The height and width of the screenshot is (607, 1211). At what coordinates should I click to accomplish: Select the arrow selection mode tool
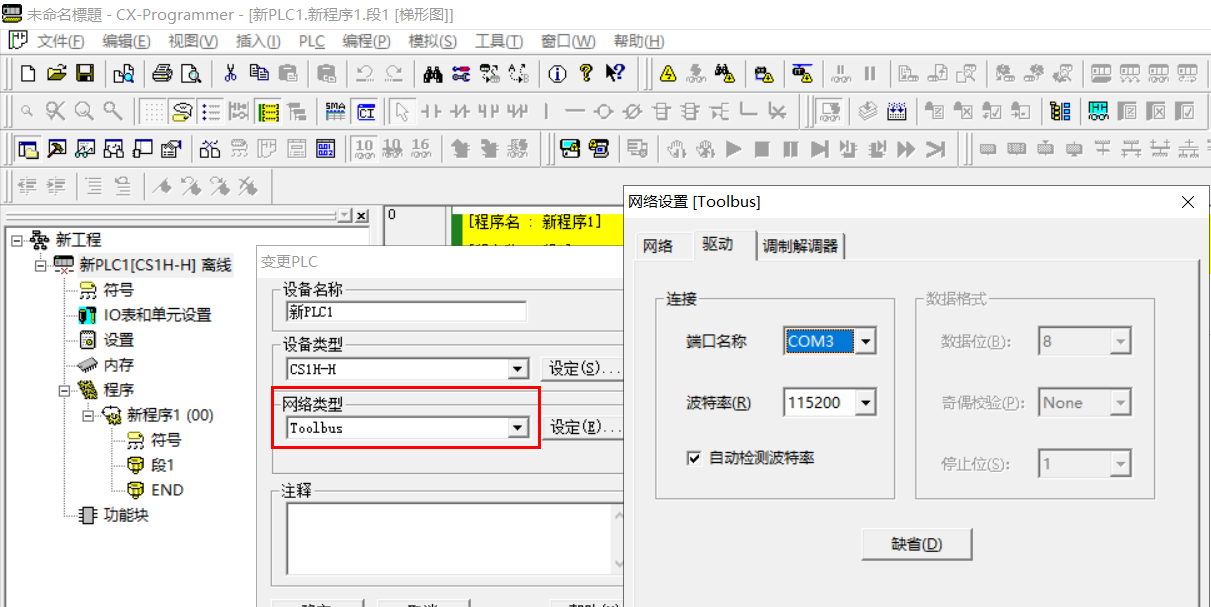coord(401,111)
